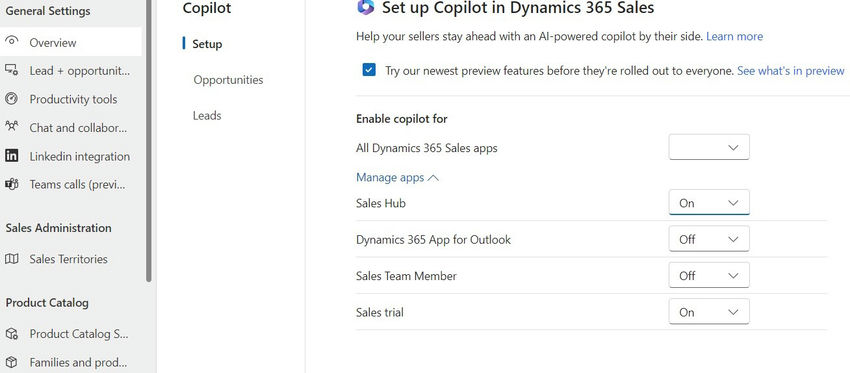850x373 pixels.
Task: Click the Productivity tools gauge icon
Action: 11,99
